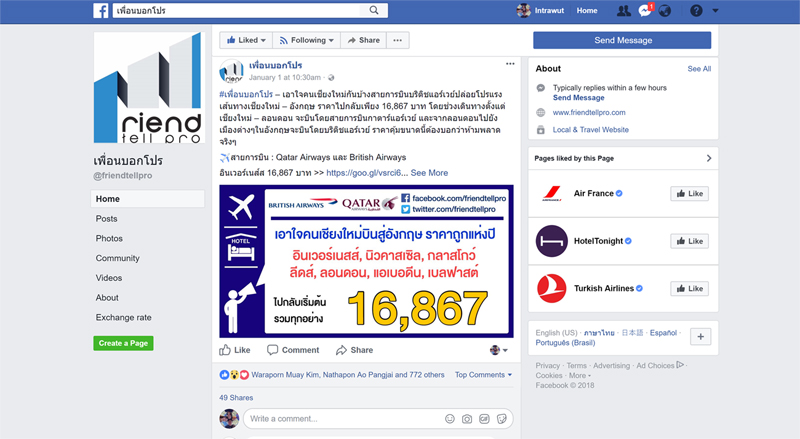800x439 pixels.
Task: Click the green Create a Page button
Action: (x=123, y=343)
